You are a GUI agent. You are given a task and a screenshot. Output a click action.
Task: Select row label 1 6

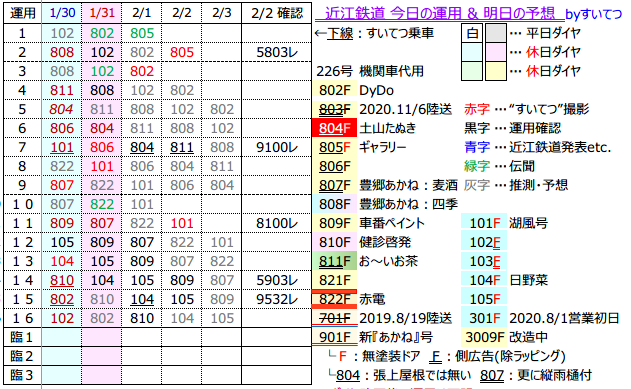[23, 319]
